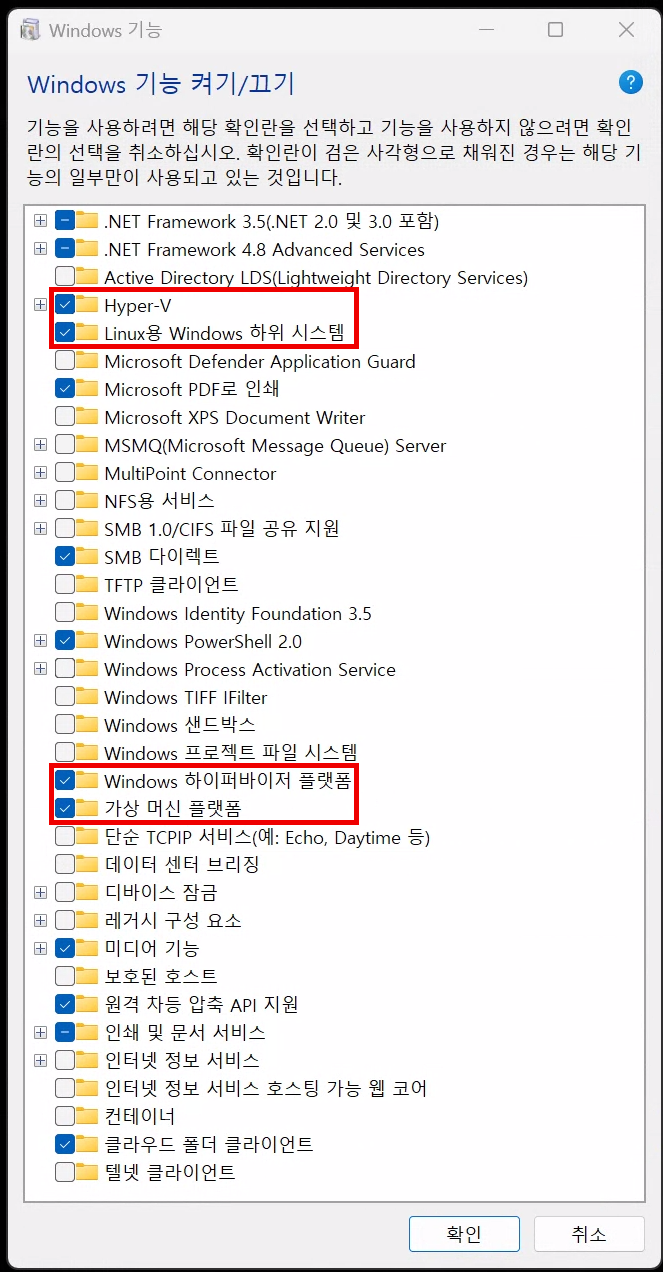Expand SMB 1.0/CIFS 파일 공유 지원 node

click(x=40, y=528)
